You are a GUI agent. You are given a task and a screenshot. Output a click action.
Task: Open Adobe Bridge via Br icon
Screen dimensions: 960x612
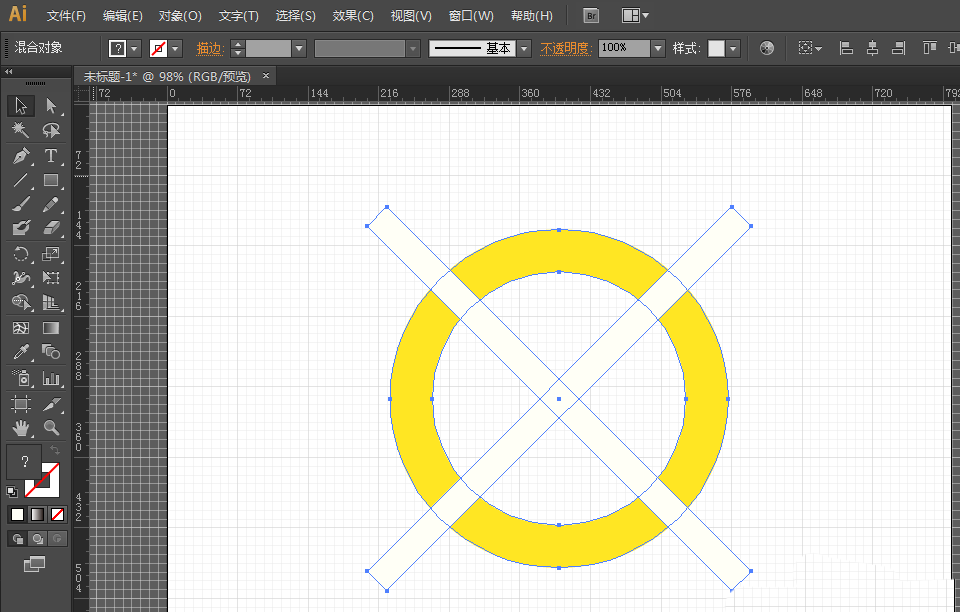[591, 16]
